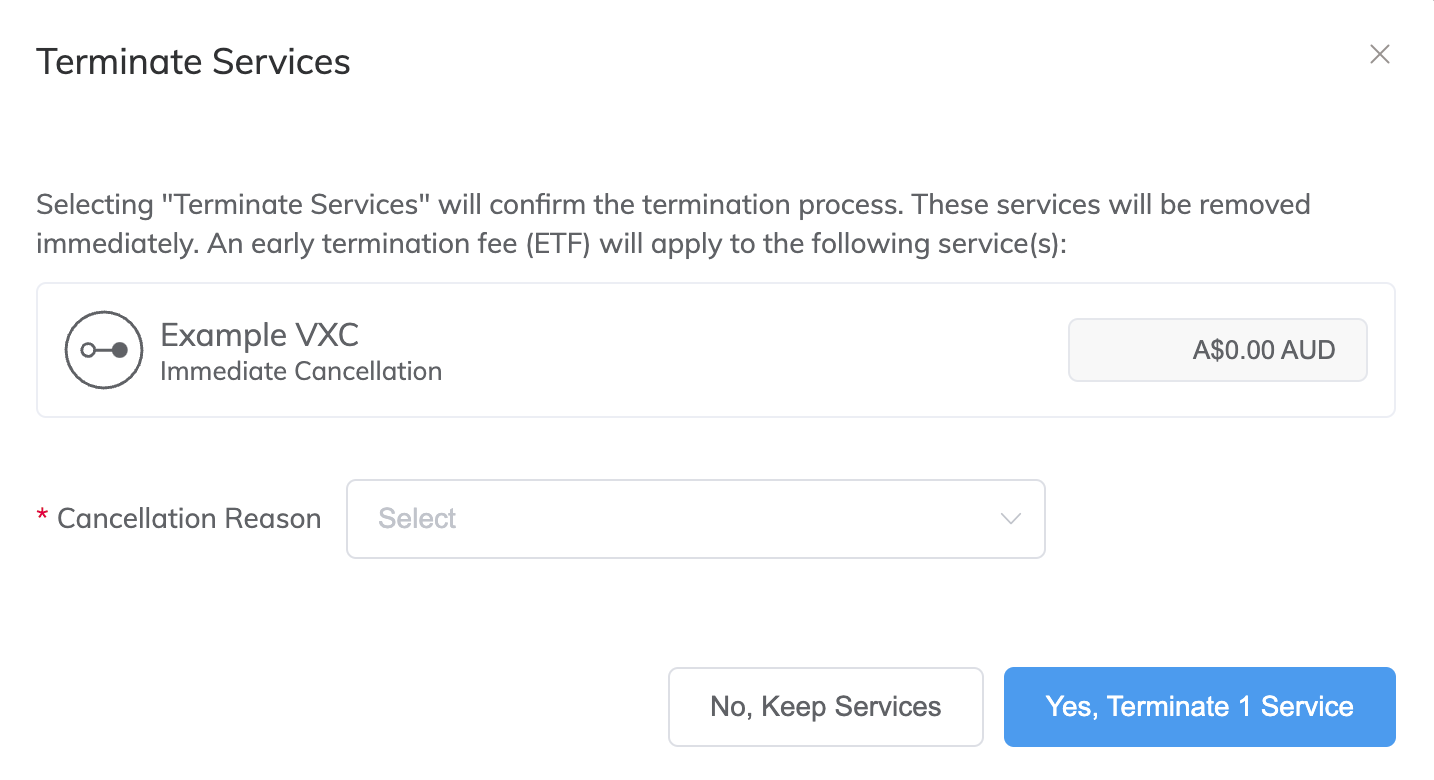The height and width of the screenshot is (780, 1434).
Task: Click Yes, Terminate 1 Service
Action: [1198, 706]
